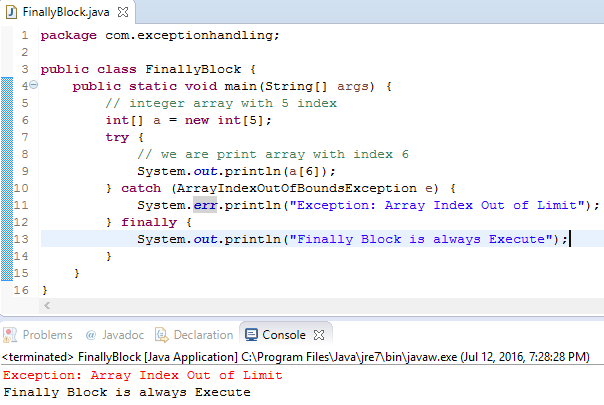Click the Javadoc @ icon
The width and height of the screenshot is (604, 405).
pyautogui.click(x=91, y=335)
